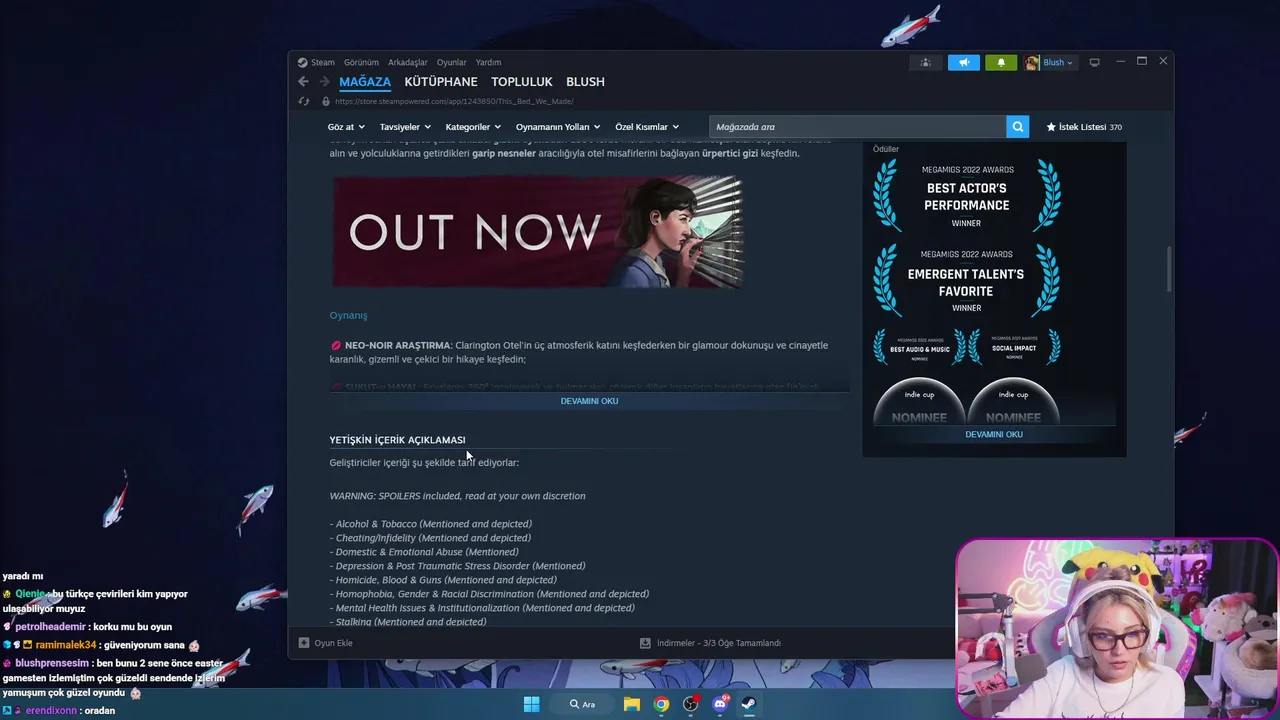Expand description with DEVAMINI OKU below Oynanış
Viewport: 1280px width, 720px height.
pos(589,401)
